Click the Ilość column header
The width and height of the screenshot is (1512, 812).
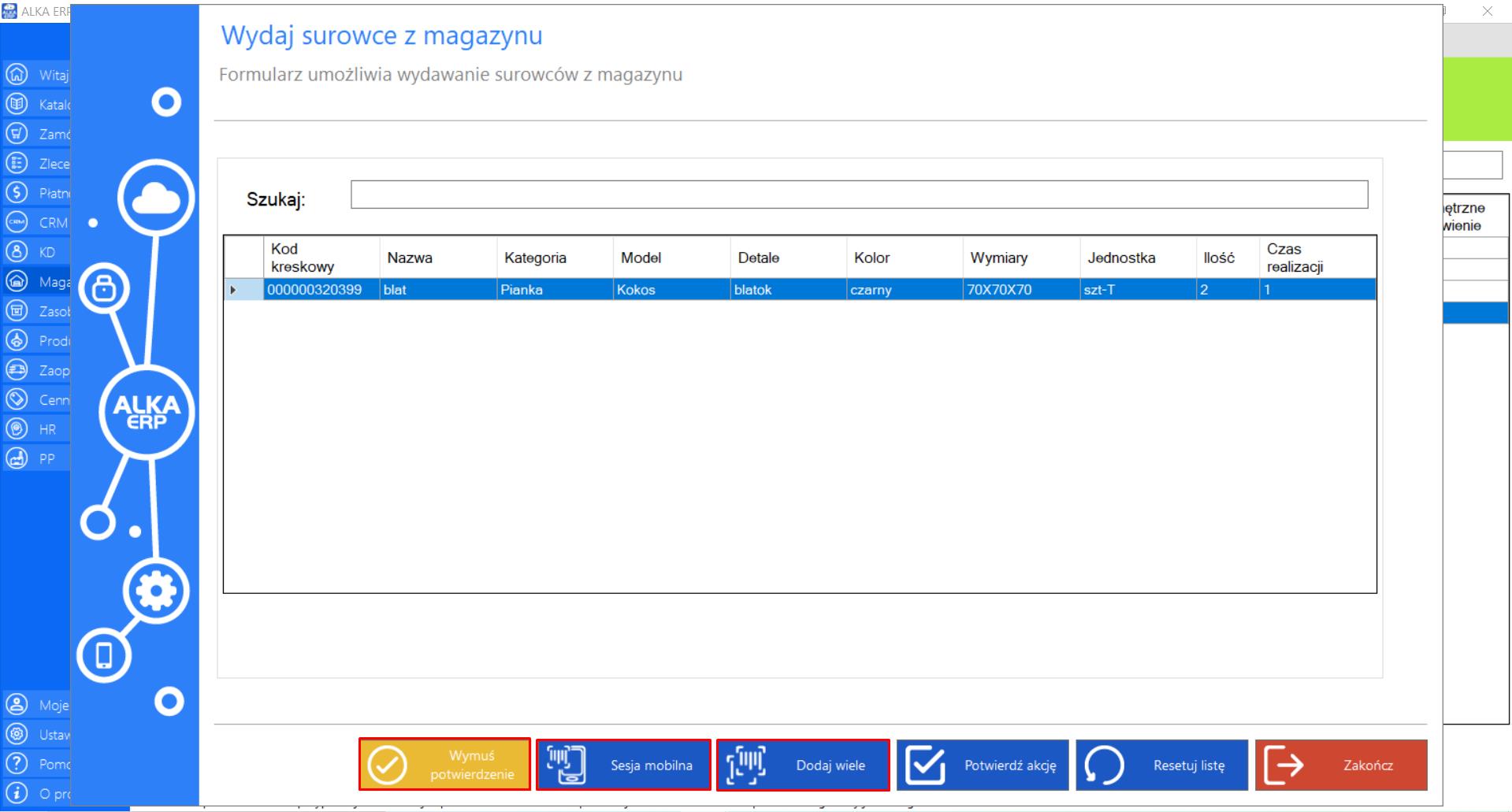click(x=1219, y=258)
